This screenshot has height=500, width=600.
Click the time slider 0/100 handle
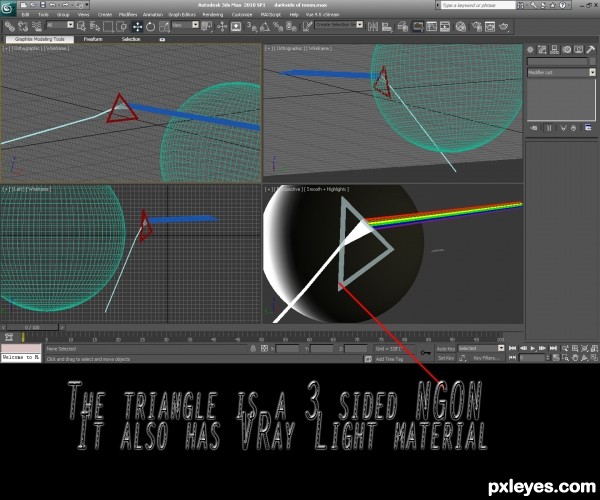32,327
